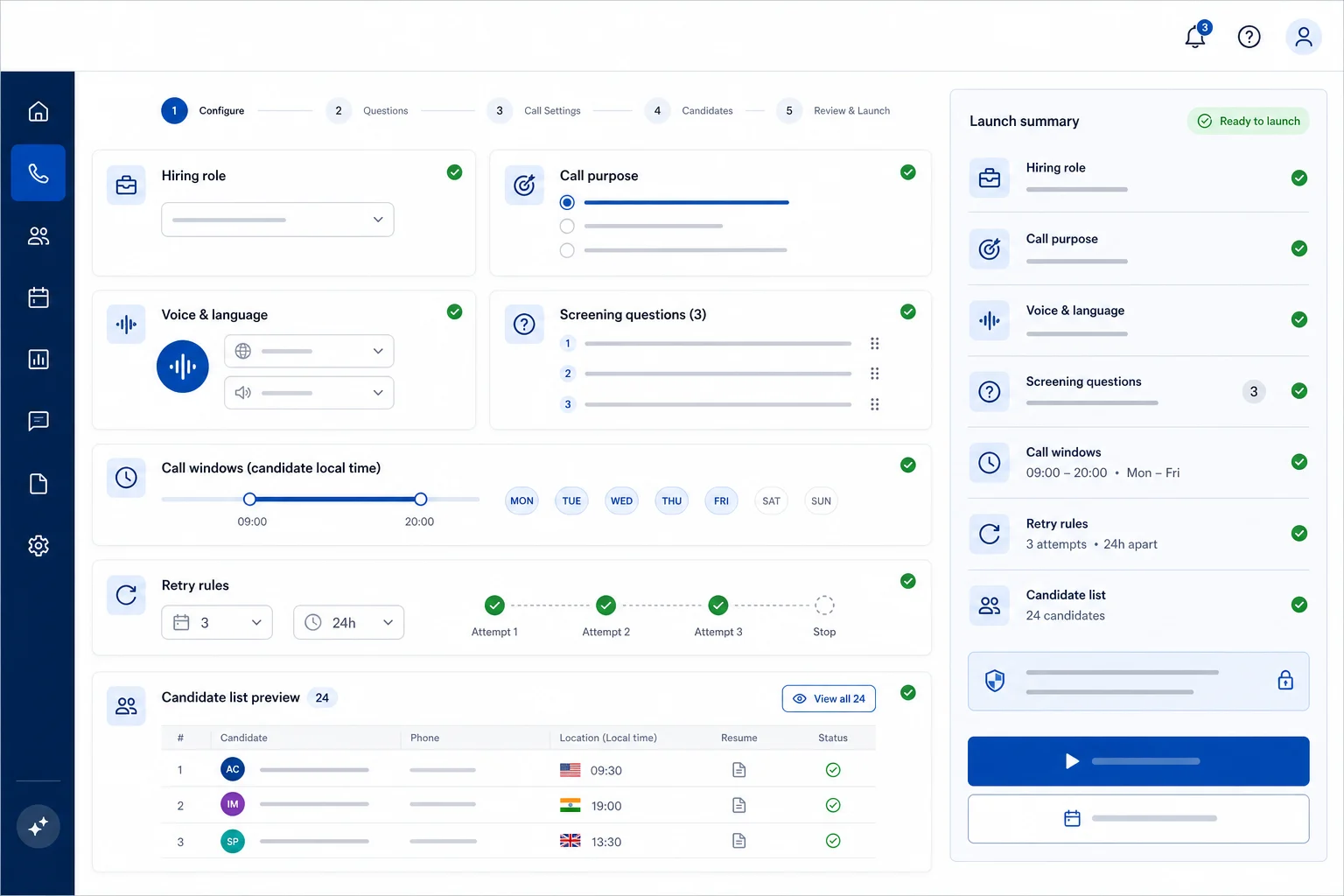Click the Call purpose target icon in the configure card
1344x896 pixels.
[x=524, y=185]
